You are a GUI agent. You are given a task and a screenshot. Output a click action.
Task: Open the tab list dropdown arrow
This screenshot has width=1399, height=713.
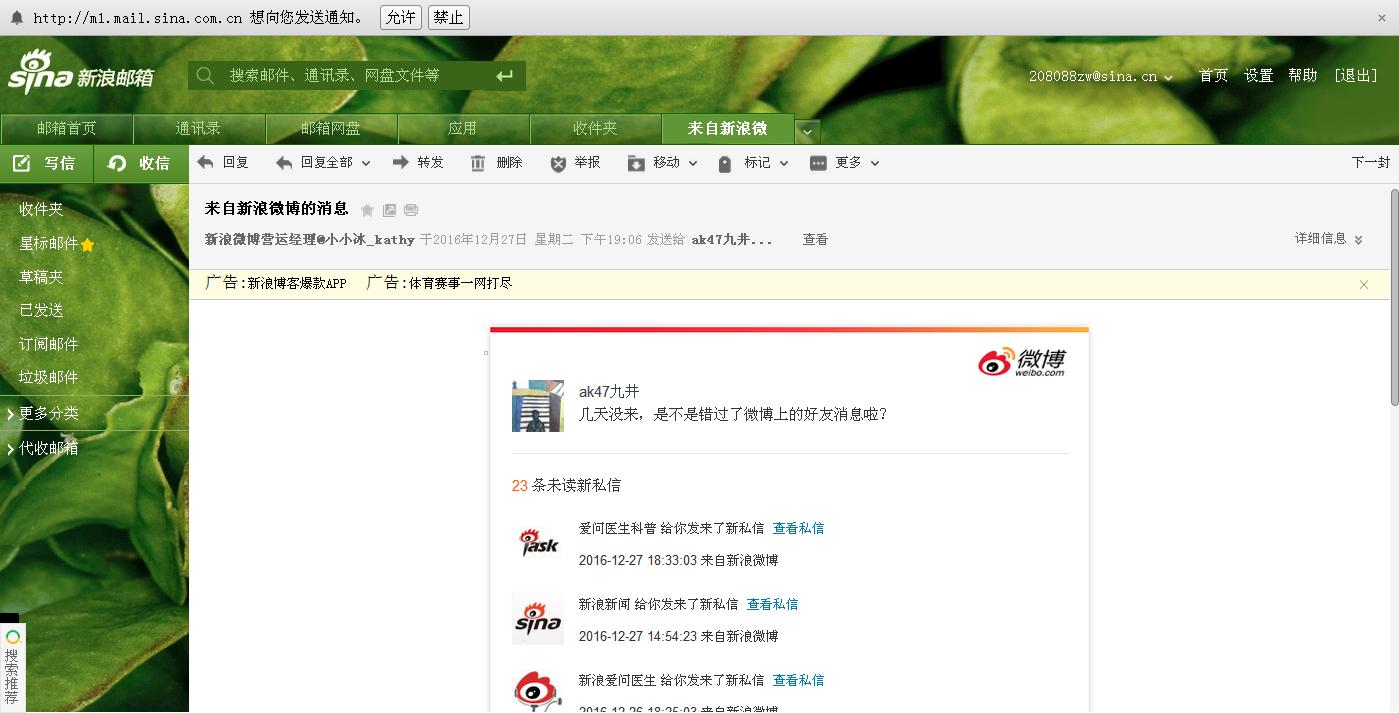[x=808, y=131]
